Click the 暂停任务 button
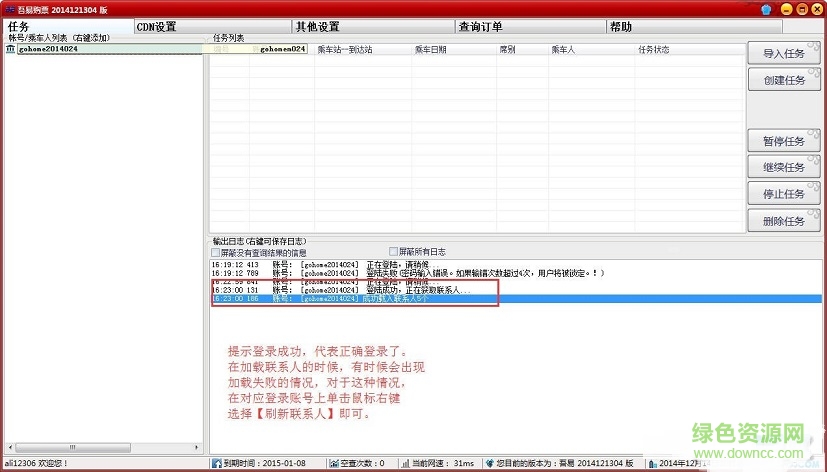Viewport: 827px width, 472px height. pyautogui.click(x=784, y=141)
